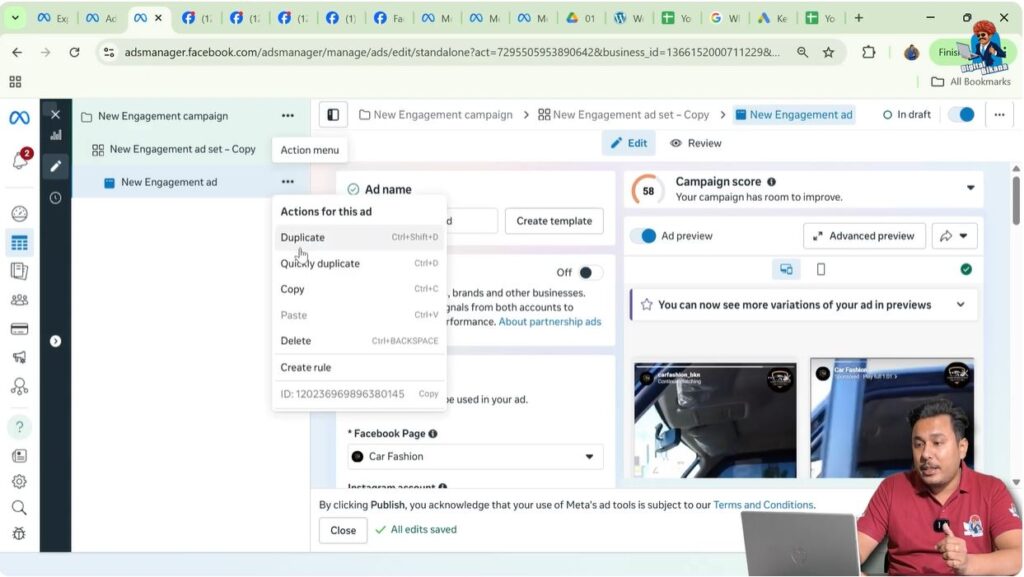The height and width of the screenshot is (577, 1024).
Task: Switch to the Edit tab
Action: (x=628, y=143)
